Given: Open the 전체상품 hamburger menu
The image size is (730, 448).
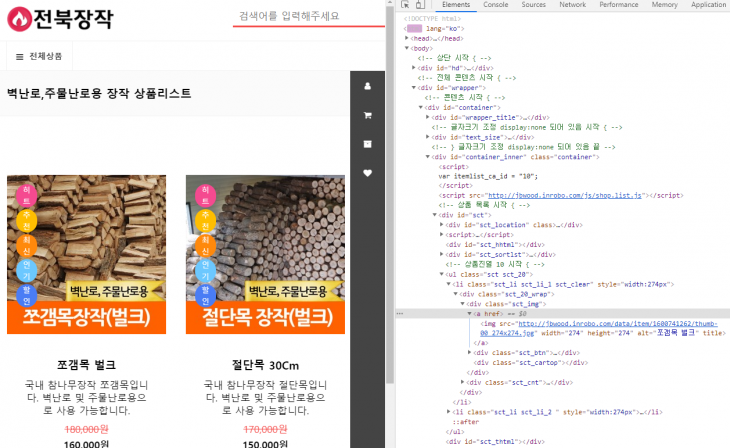Looking at the screenshot, I should 39,56.
